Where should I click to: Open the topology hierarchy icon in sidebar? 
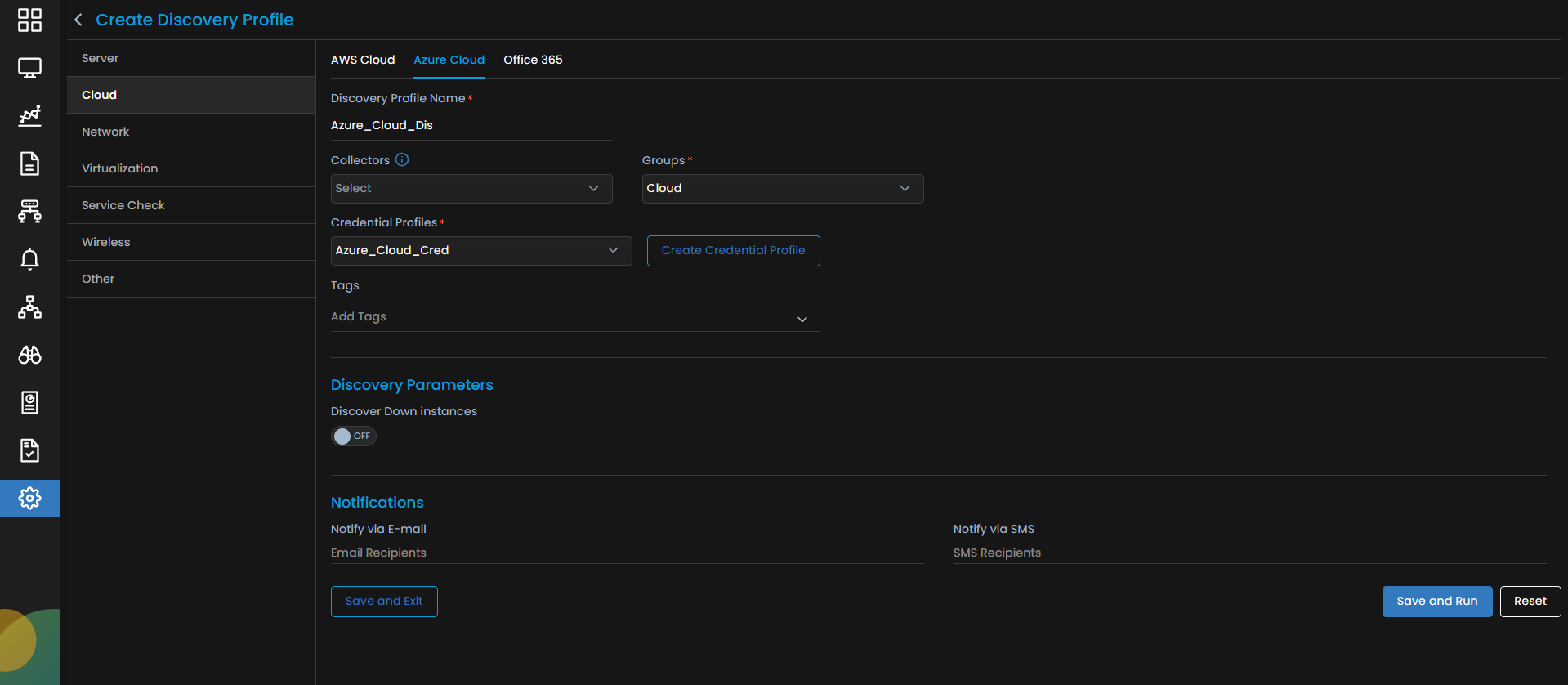click(29, 307)
